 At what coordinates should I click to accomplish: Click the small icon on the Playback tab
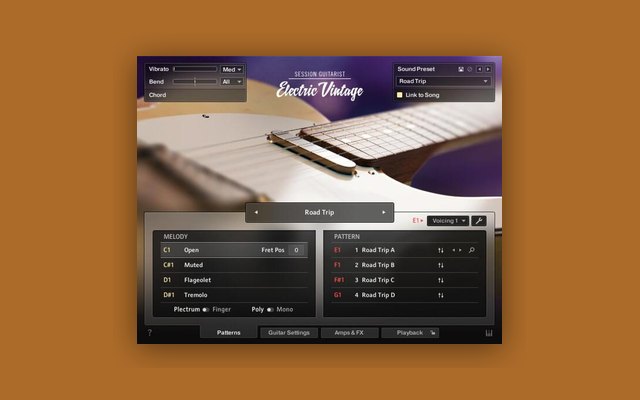433,333
